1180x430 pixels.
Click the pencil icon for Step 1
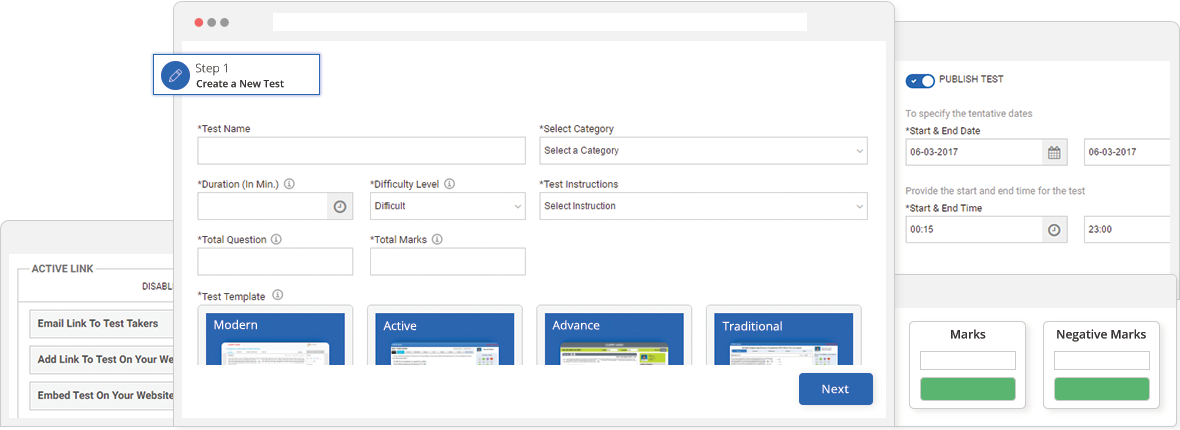[175, 75]
